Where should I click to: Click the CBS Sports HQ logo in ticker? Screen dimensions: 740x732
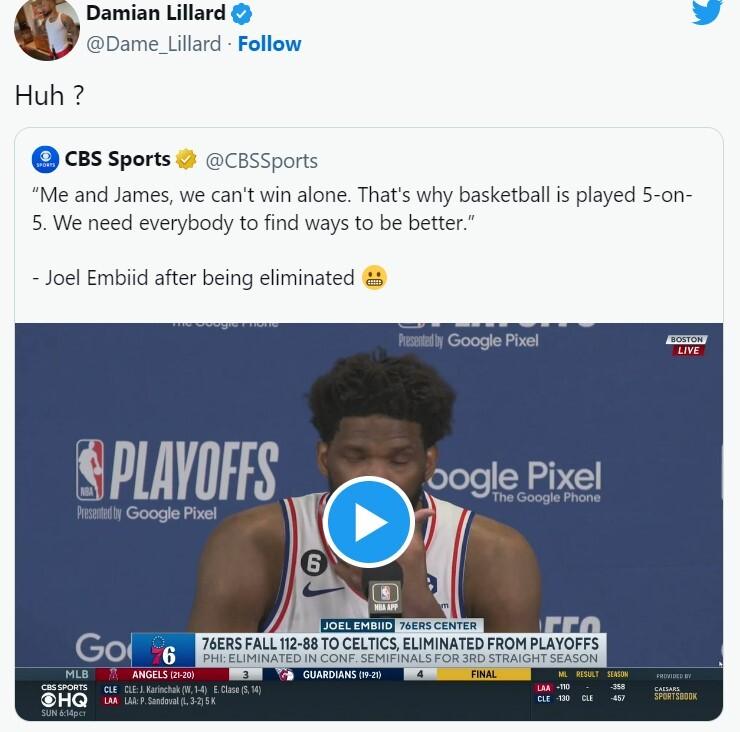[64, 697]
